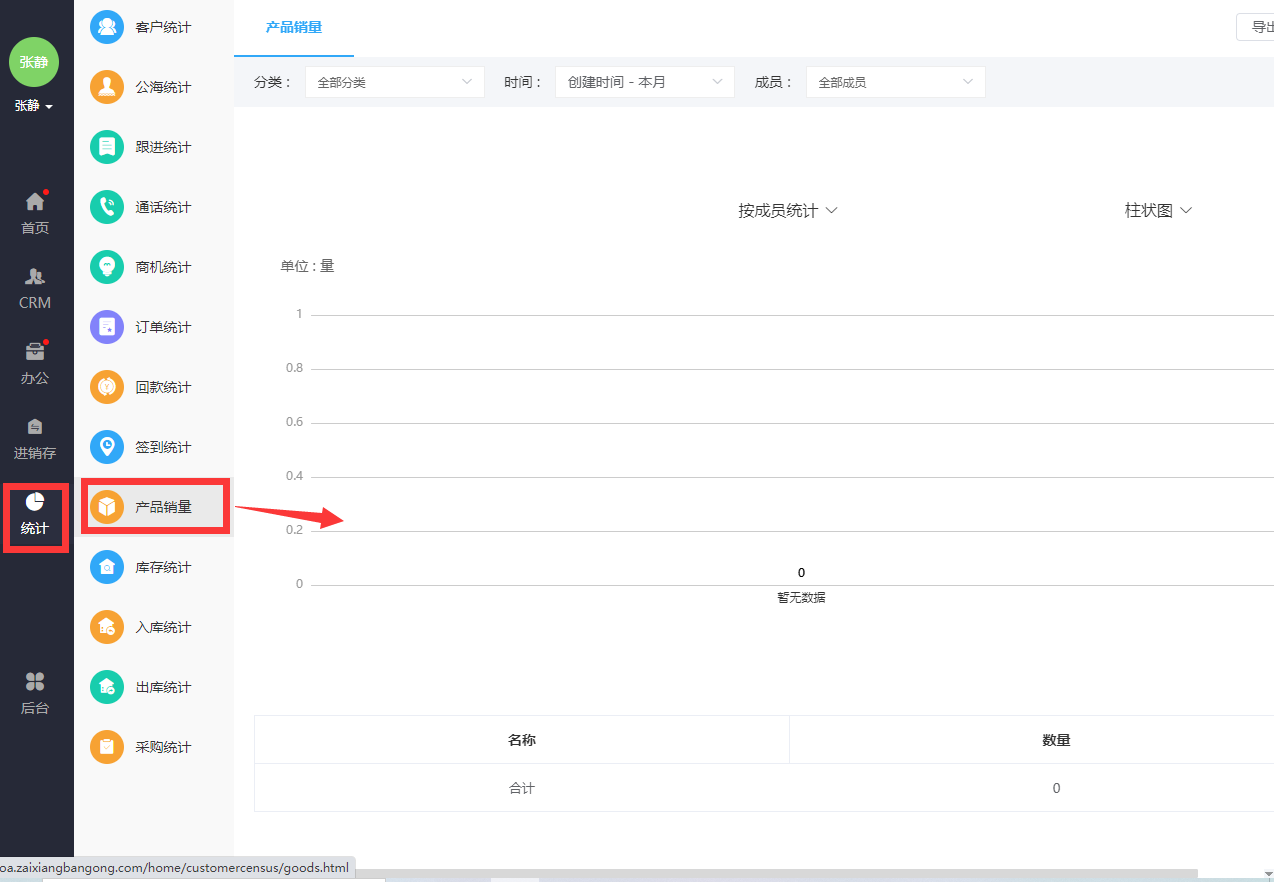Viewport: 1274px width, 882px height.
Task: Open the 跟进统计 menu entry
Action: tap(154, 147)
